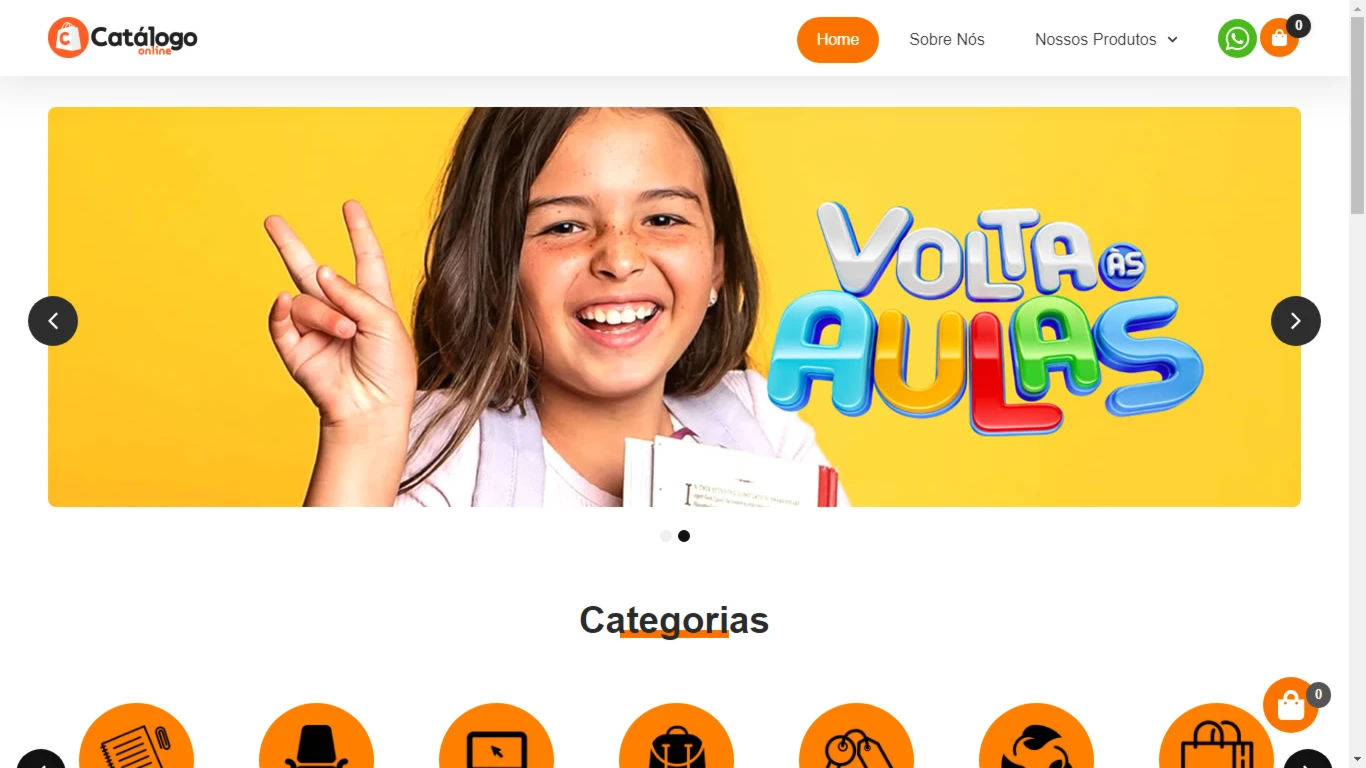Go to next banner slide arrow
Viewport: 1366px width, 768px height.
(x=1296, y=321)
